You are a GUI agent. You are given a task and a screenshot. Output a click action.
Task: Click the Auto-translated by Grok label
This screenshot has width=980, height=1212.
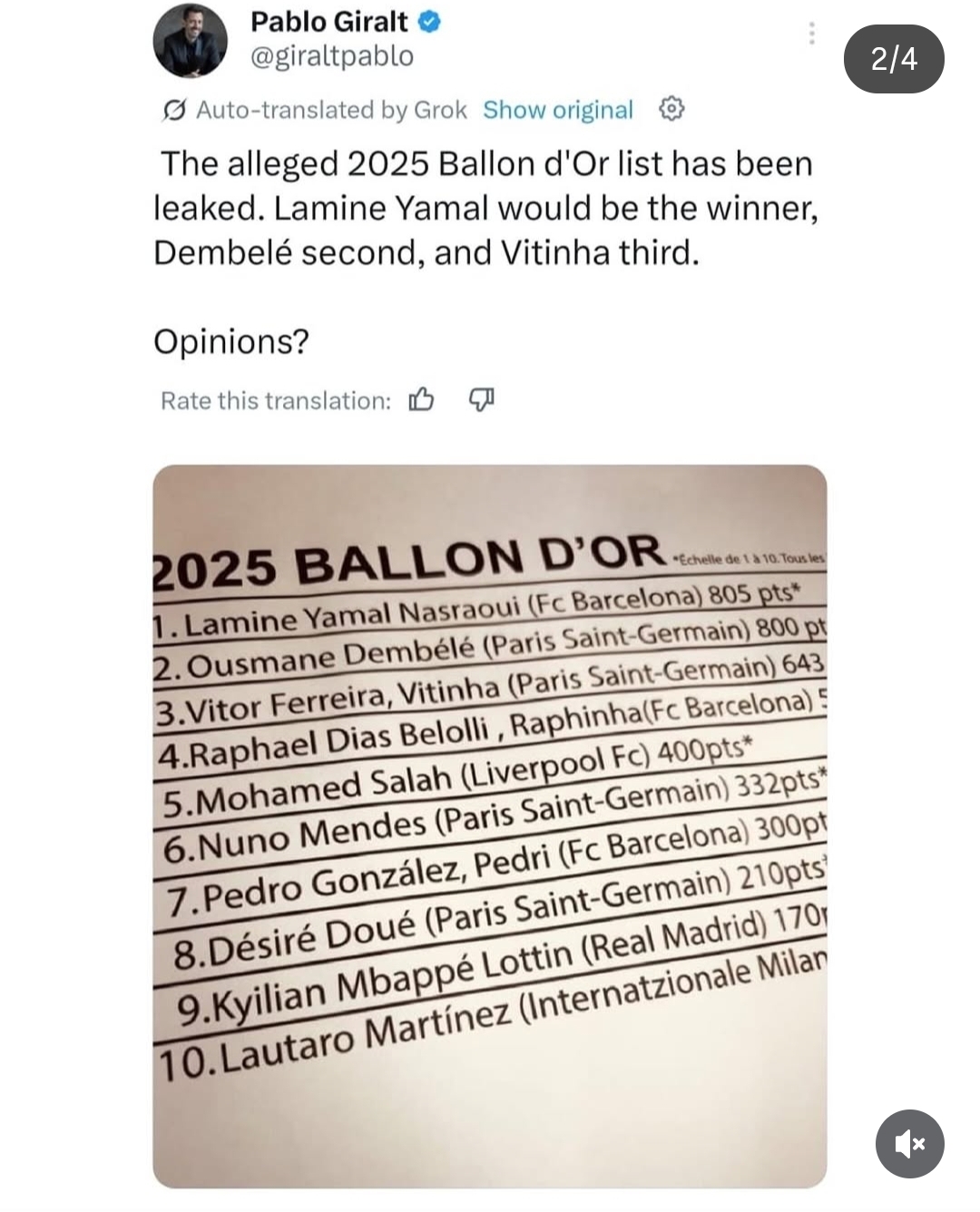point(327,110)
